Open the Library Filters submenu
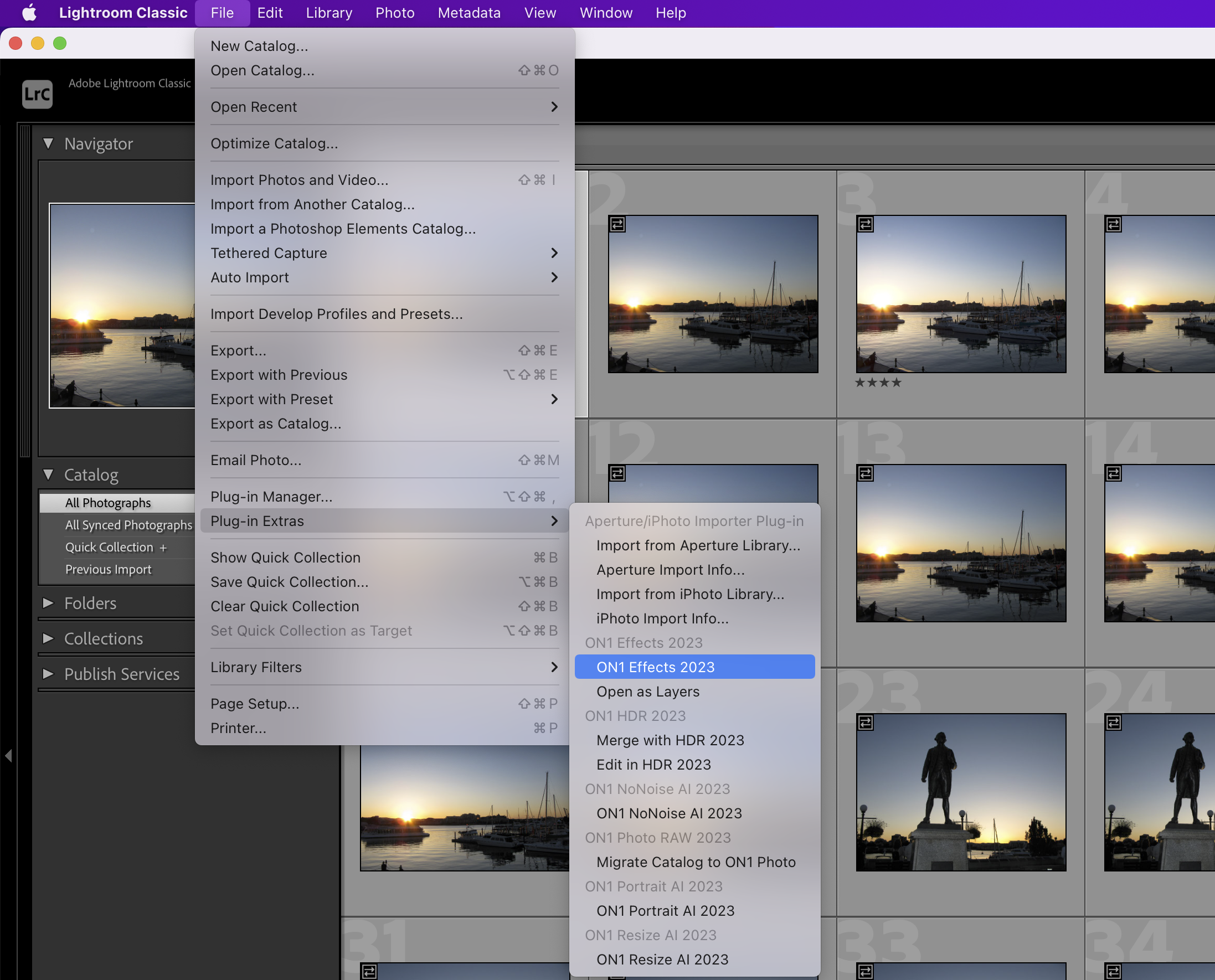Image resolution: width=1215 pixels, height=980 pixels. pos(384,667)
